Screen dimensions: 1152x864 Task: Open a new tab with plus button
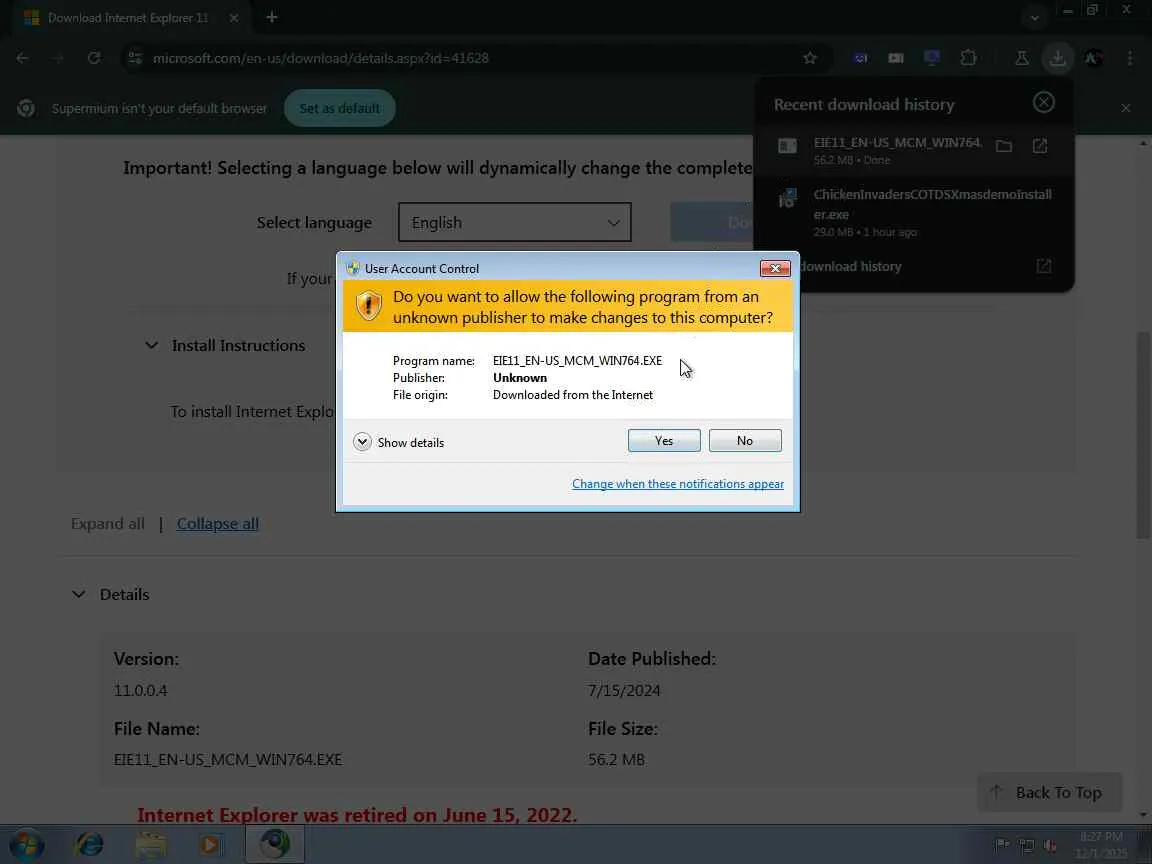click(272, 17)
